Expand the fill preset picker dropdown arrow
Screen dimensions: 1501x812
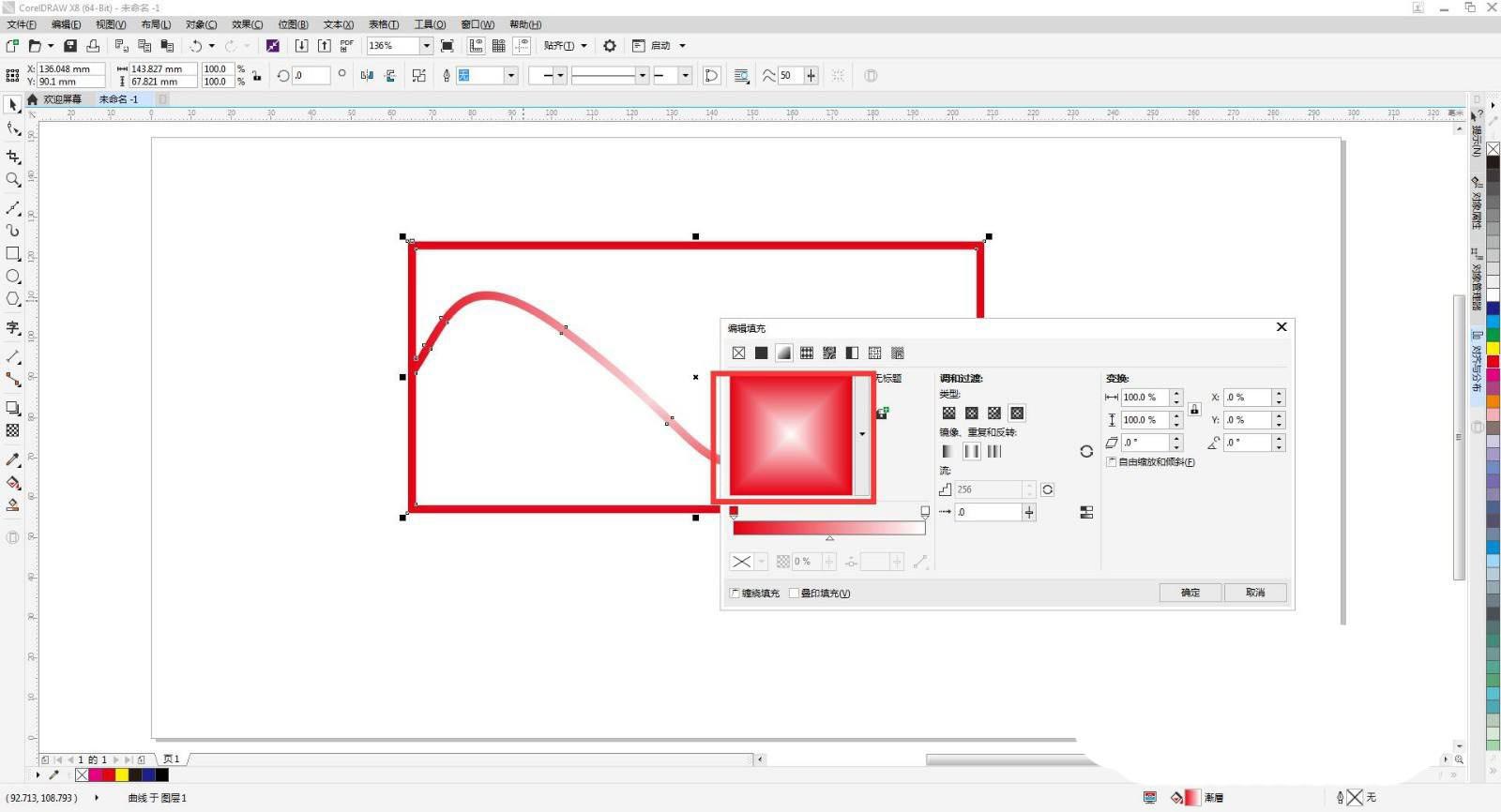862,434
